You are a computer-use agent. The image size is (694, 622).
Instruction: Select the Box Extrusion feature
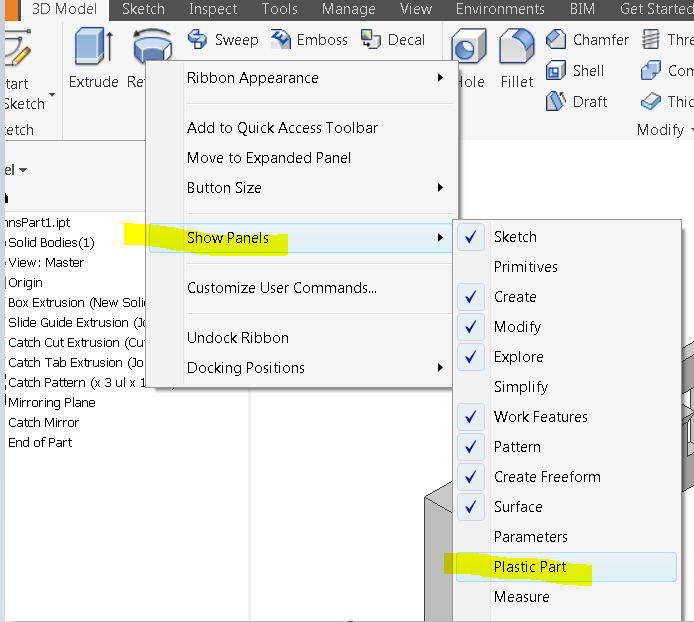click(77, 302)
